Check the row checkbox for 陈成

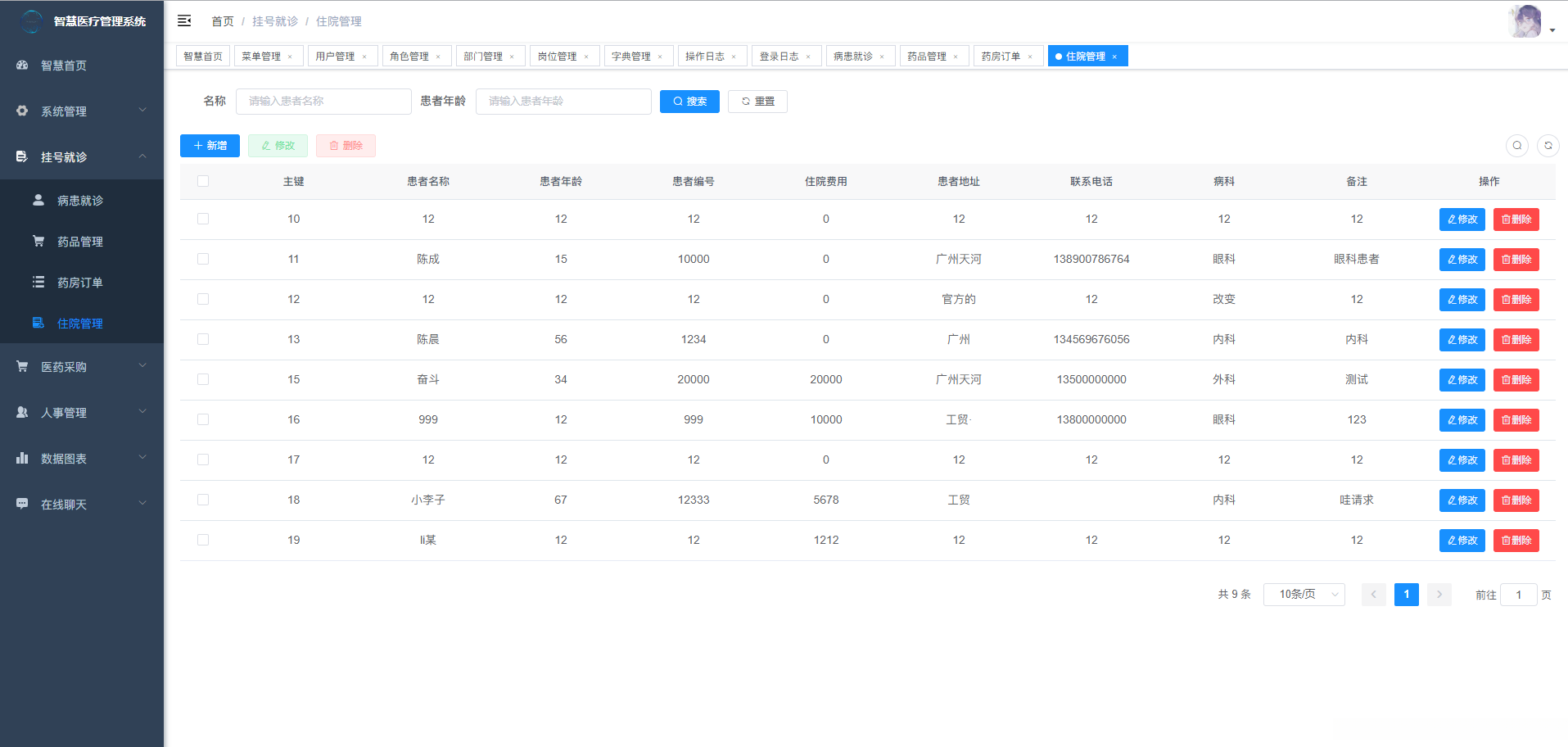point(203,259)
